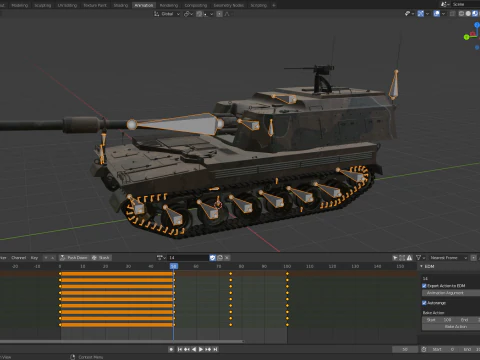Click the scene browse icon

[x=445, y=4]
